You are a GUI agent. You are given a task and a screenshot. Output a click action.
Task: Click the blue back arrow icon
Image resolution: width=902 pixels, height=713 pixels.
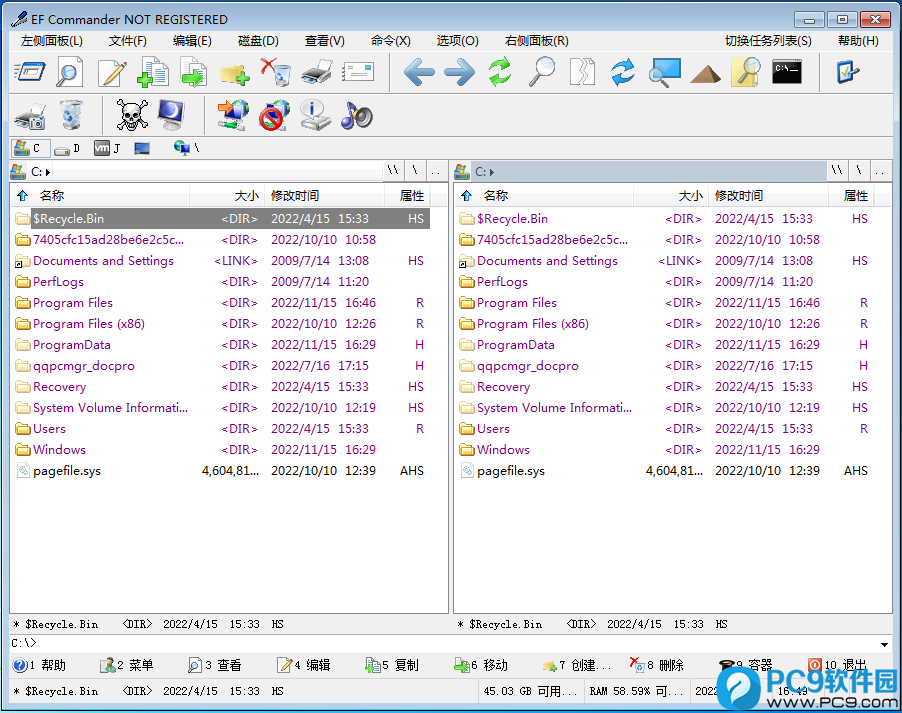pos(419,73)
